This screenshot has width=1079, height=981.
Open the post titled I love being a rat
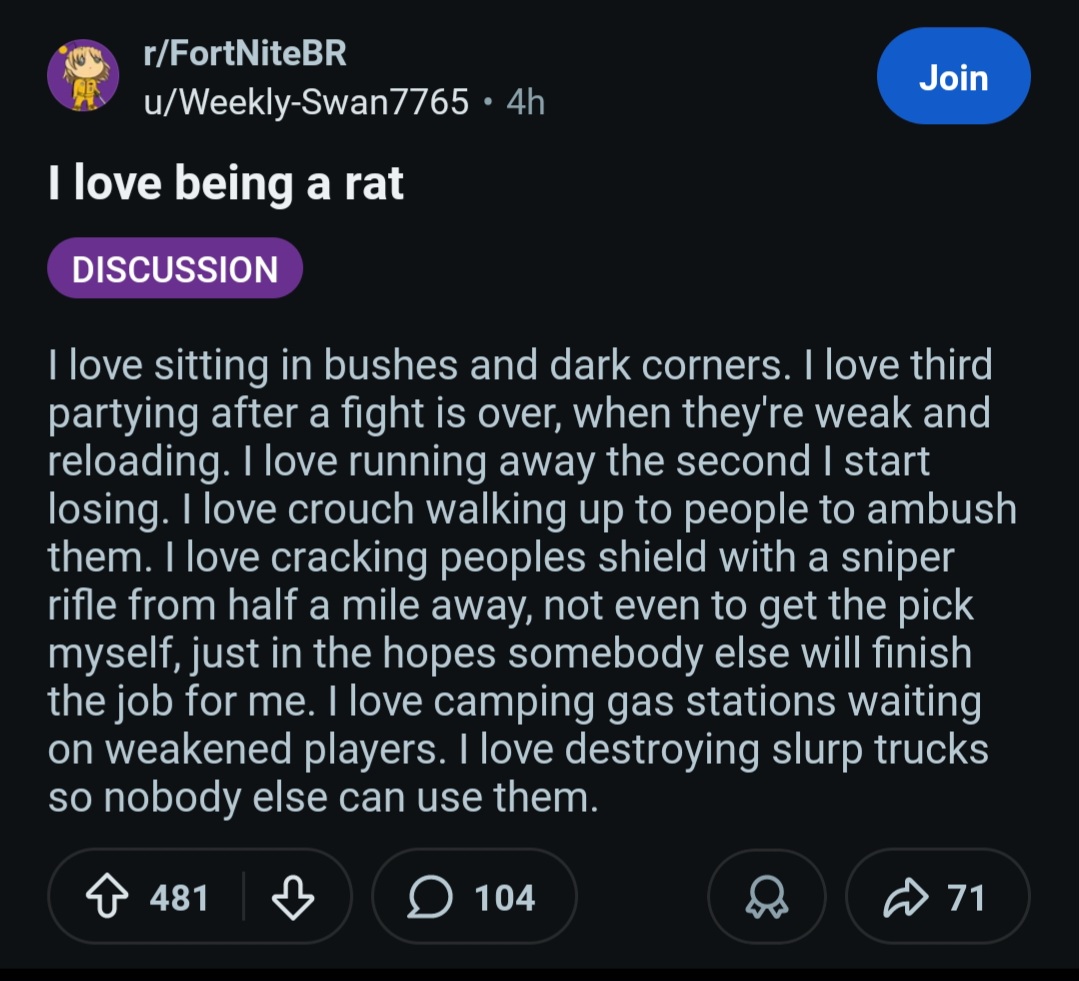(226, 183)
